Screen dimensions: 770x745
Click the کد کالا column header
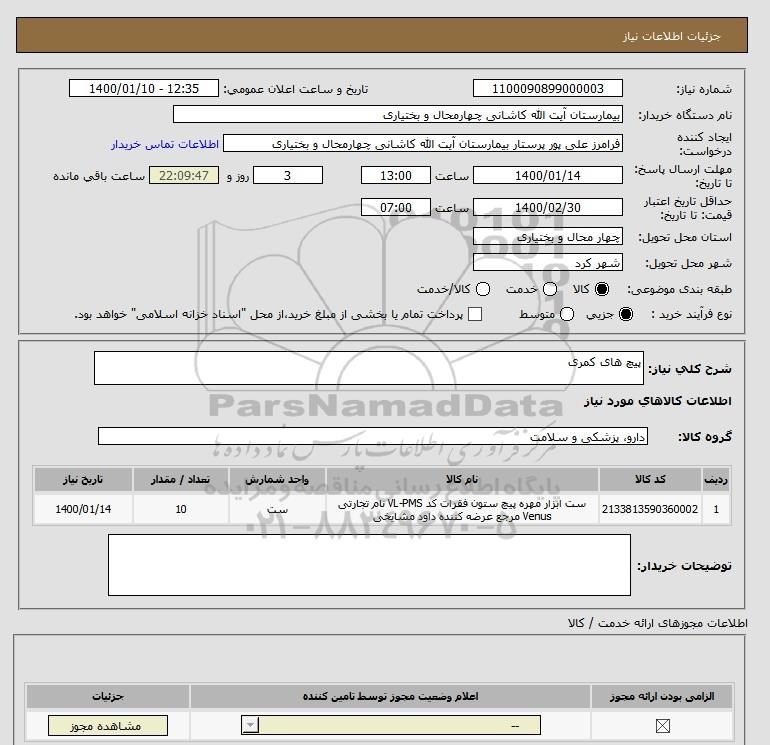[650, 479]
